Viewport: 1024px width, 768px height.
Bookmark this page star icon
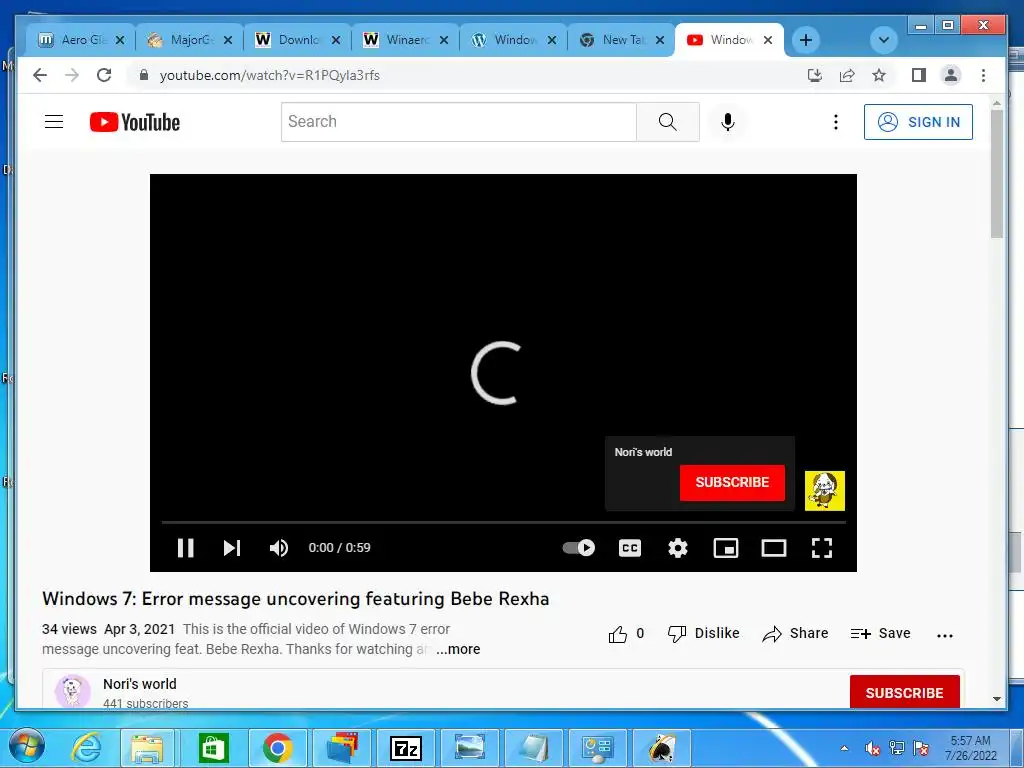(x=879, y=75)
